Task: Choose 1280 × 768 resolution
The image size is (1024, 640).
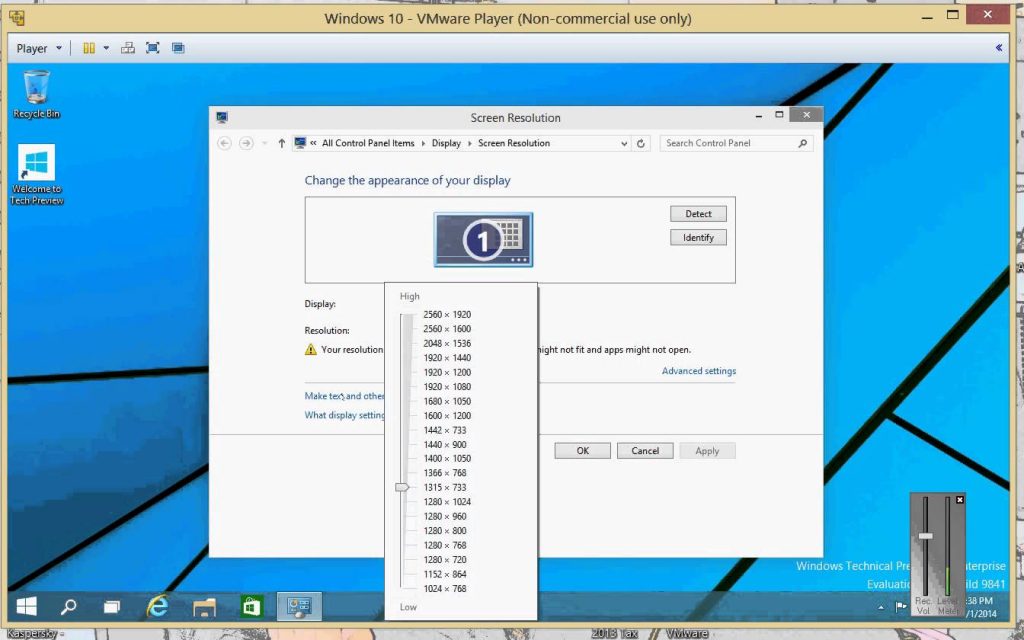Action: [445, 545]
